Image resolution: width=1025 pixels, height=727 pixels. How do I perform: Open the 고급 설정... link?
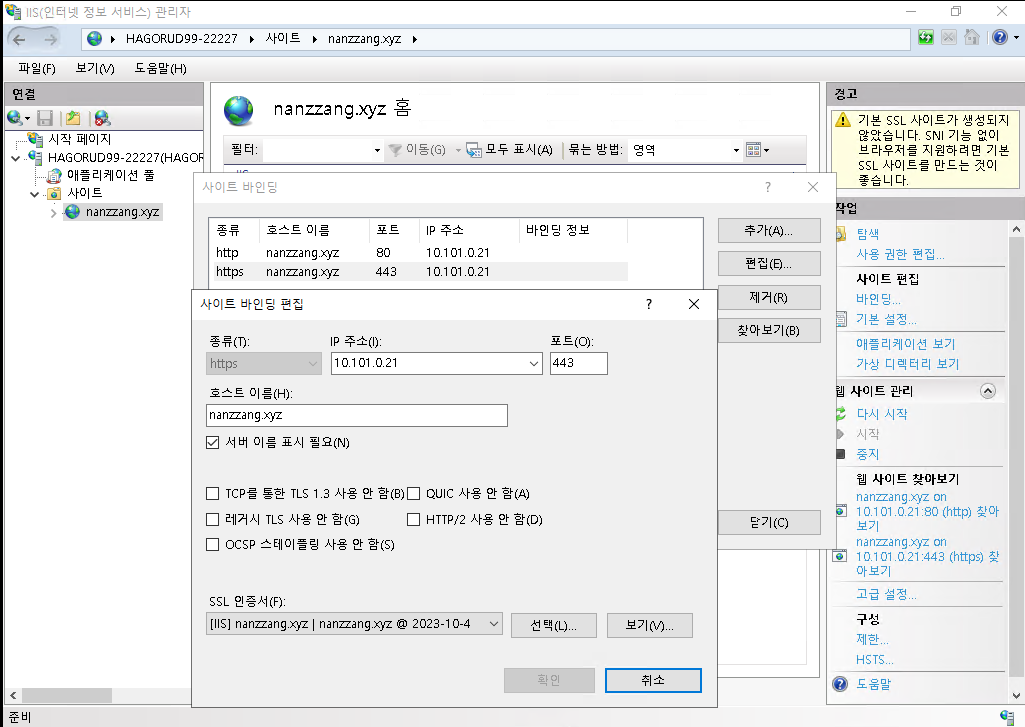[886, 594]
